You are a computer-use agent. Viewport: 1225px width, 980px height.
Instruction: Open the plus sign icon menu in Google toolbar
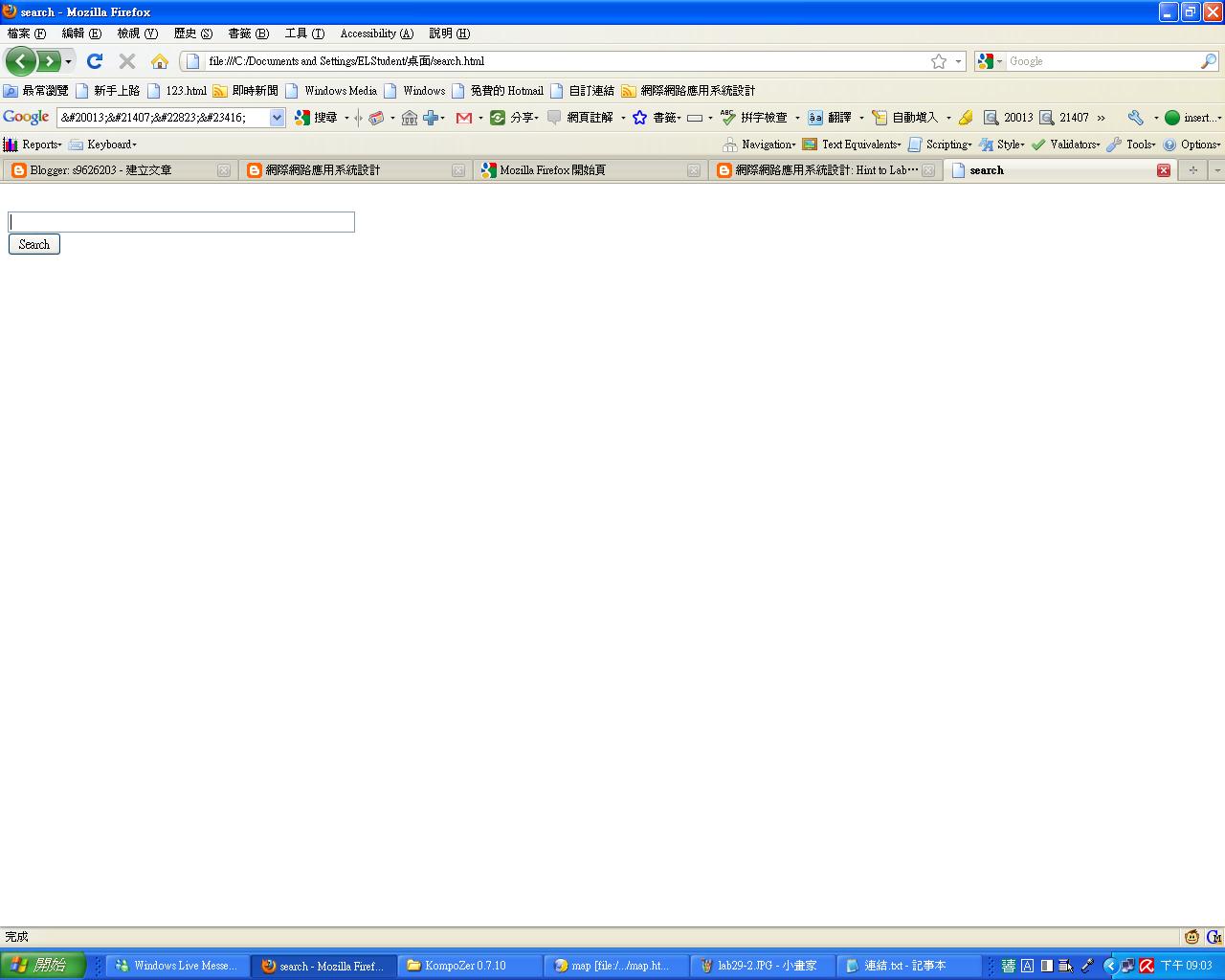[434, 118]
